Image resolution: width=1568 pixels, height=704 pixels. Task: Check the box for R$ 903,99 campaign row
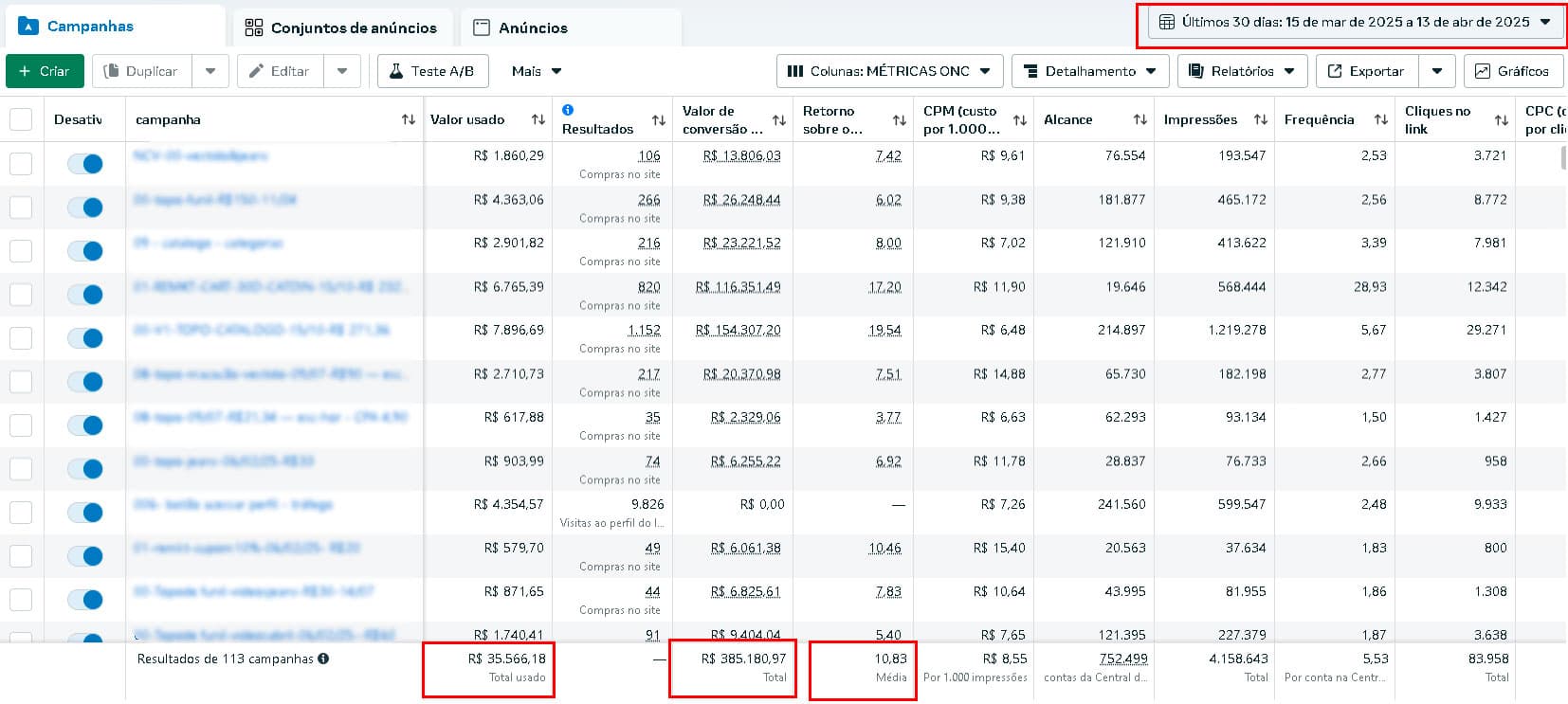point(21,469)
